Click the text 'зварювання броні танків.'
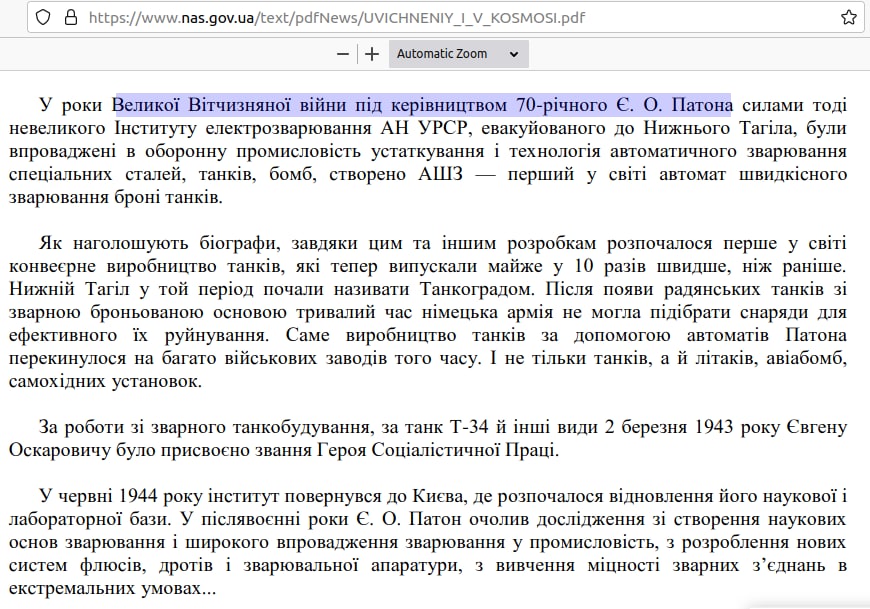The image size is (870, 609). (116, 197)
